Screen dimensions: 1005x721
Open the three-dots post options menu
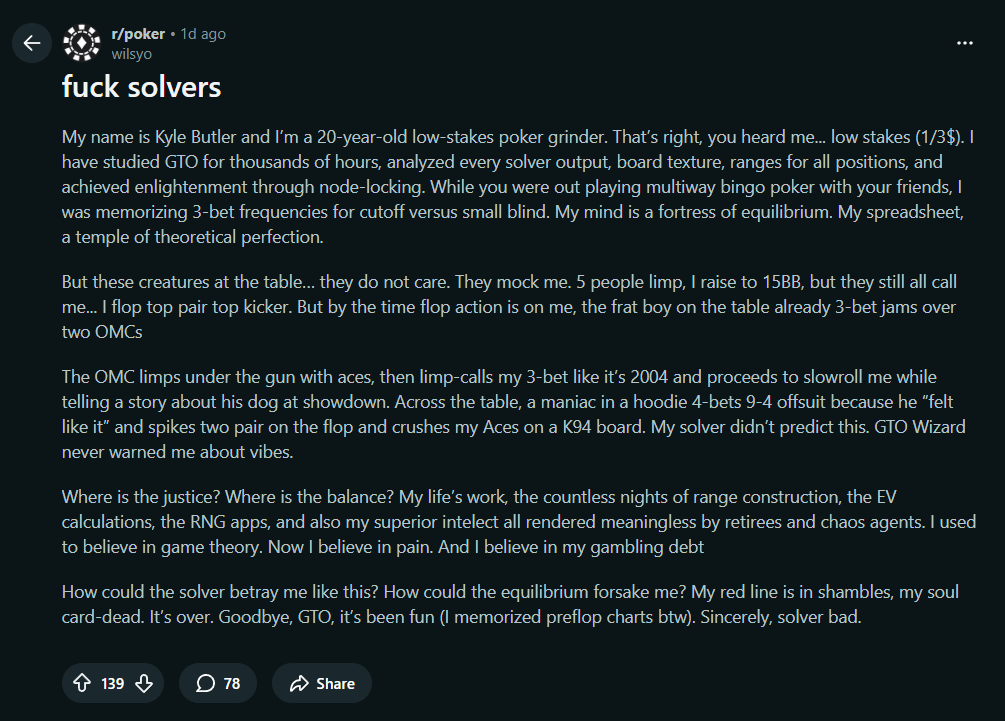pyautogui.click(x=965, y=43)
